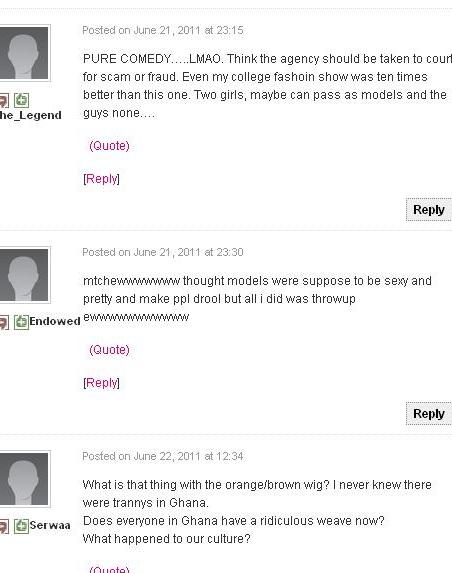452x573 pixels.
Task: Click bold Reply button after Endowed's comment
Action: (x=429, y=414)
